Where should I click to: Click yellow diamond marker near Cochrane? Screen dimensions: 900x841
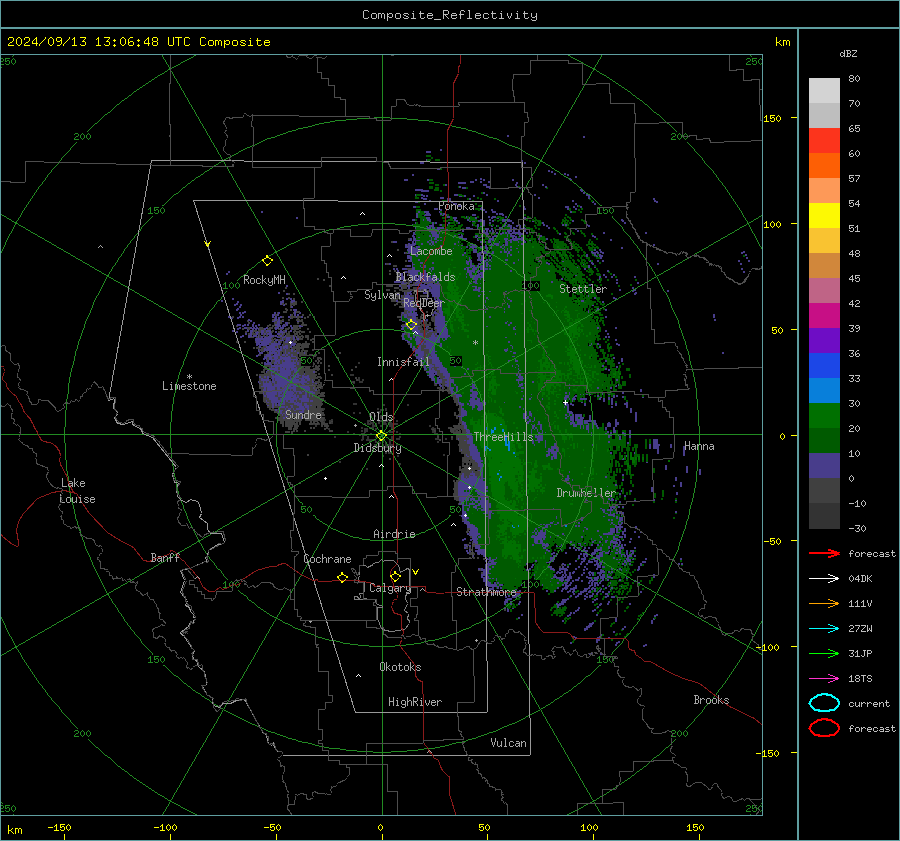[x=342, y=577]
